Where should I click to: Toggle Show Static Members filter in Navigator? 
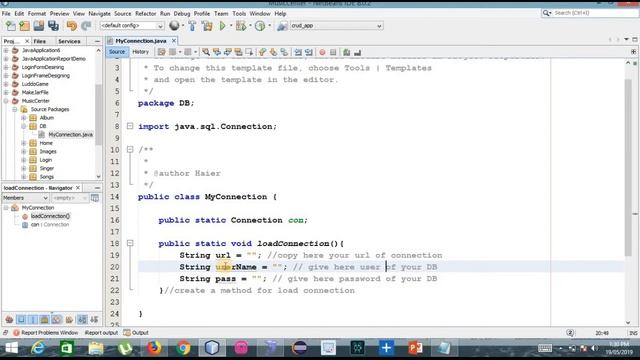click(x=33, y=320)
